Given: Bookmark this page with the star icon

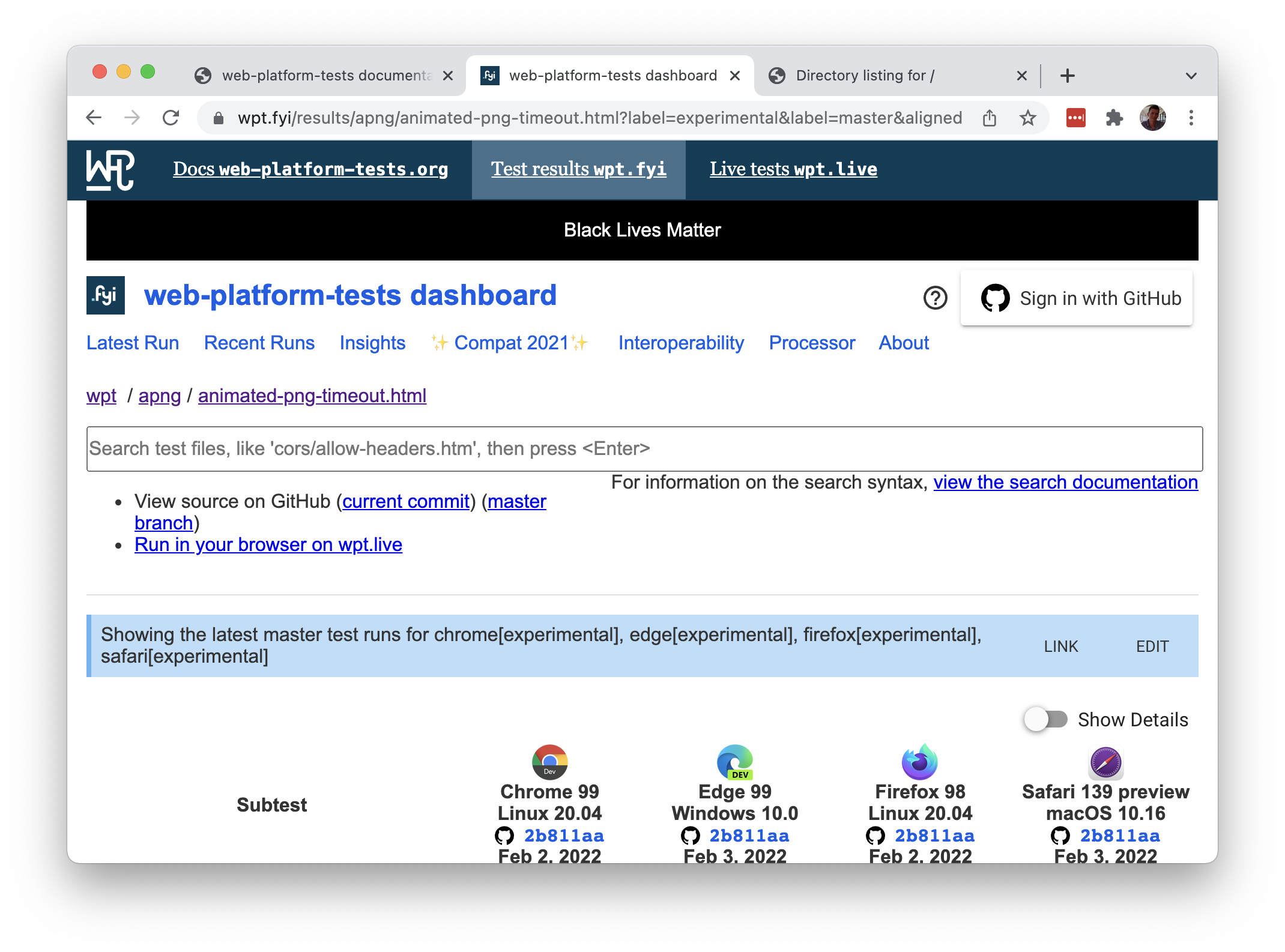Looking at the screenshot, I should click(x=1028, y=118).
